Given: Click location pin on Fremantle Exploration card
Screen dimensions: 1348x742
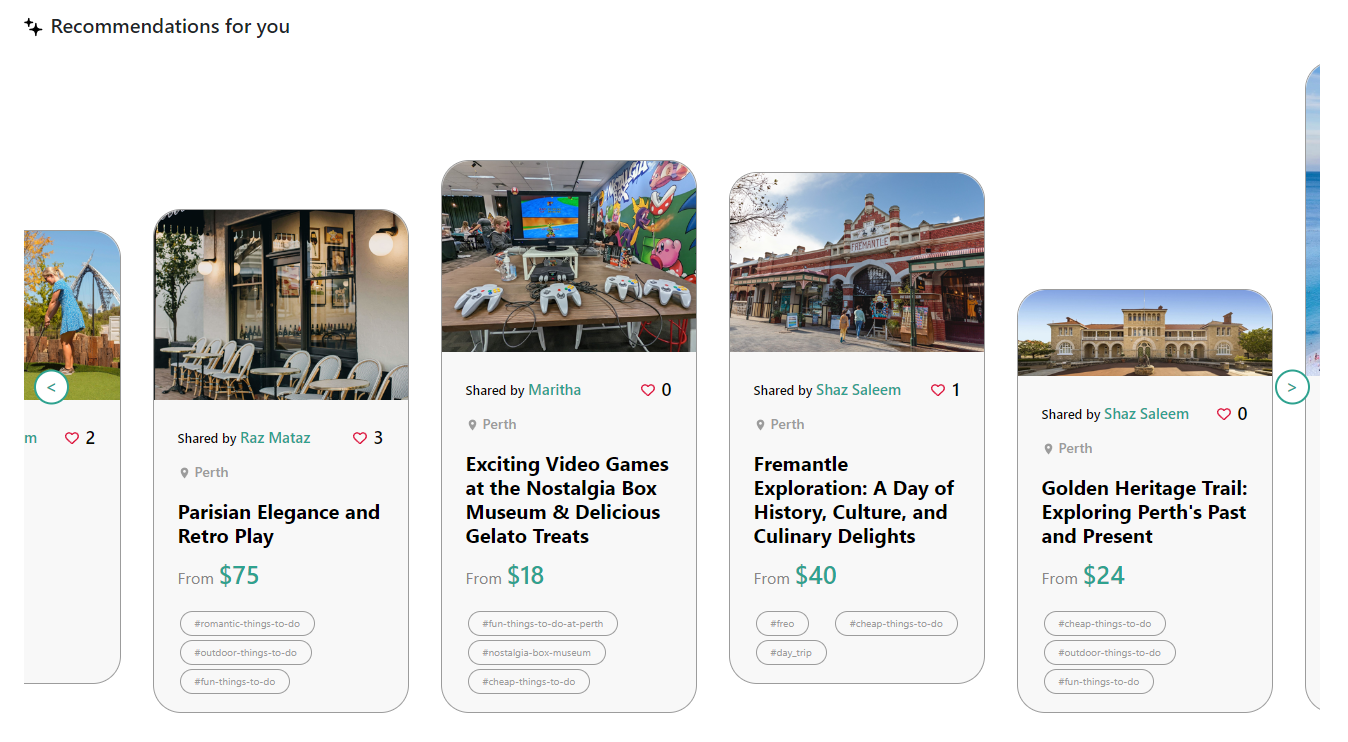Looking at the screenshot, I should 760,425.
